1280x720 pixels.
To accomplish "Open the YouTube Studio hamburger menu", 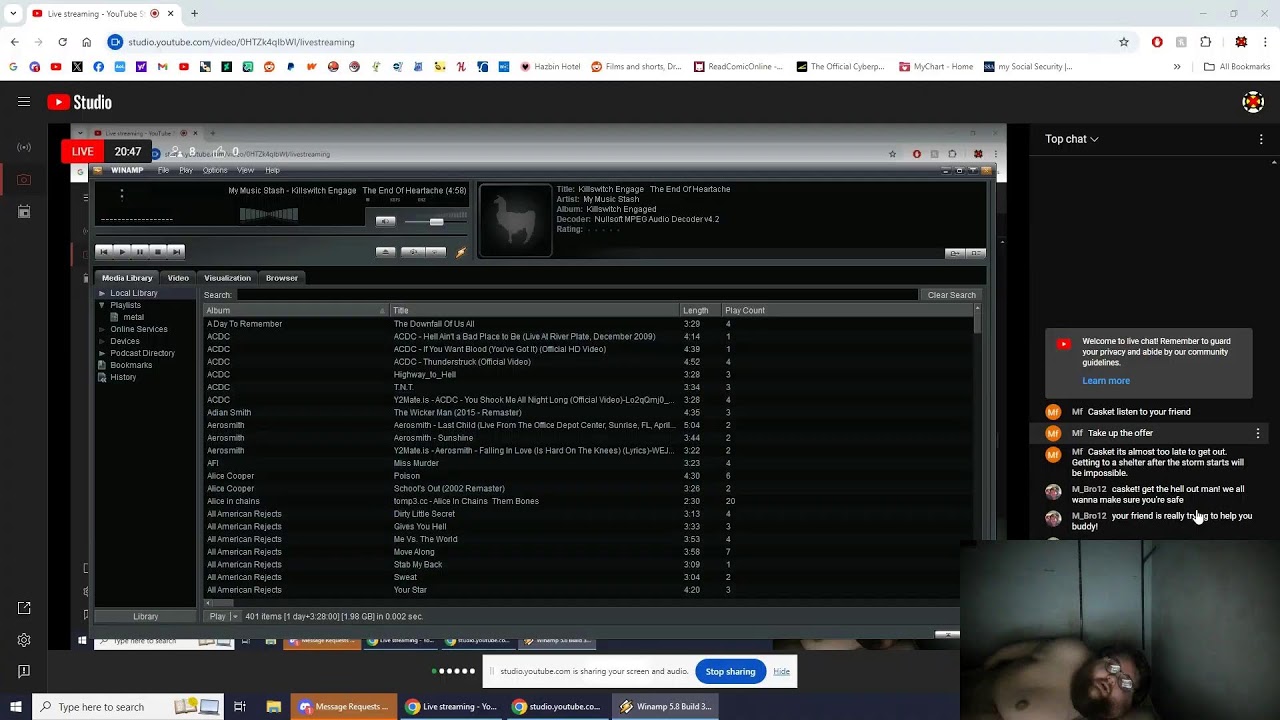I will 24,102.
